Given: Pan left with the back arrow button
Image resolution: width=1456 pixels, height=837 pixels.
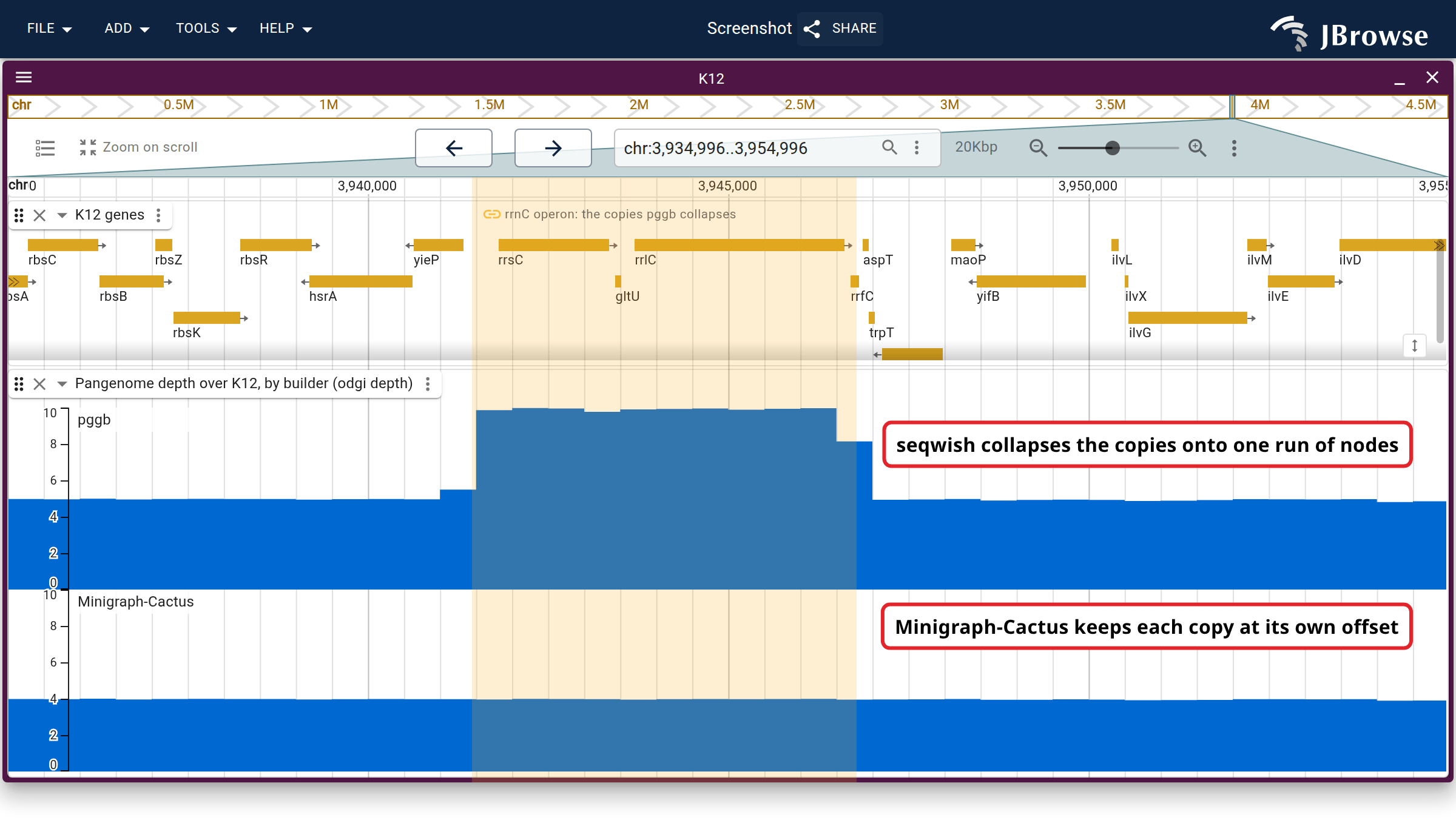Looking at the screenshot, I should point(454,148).
